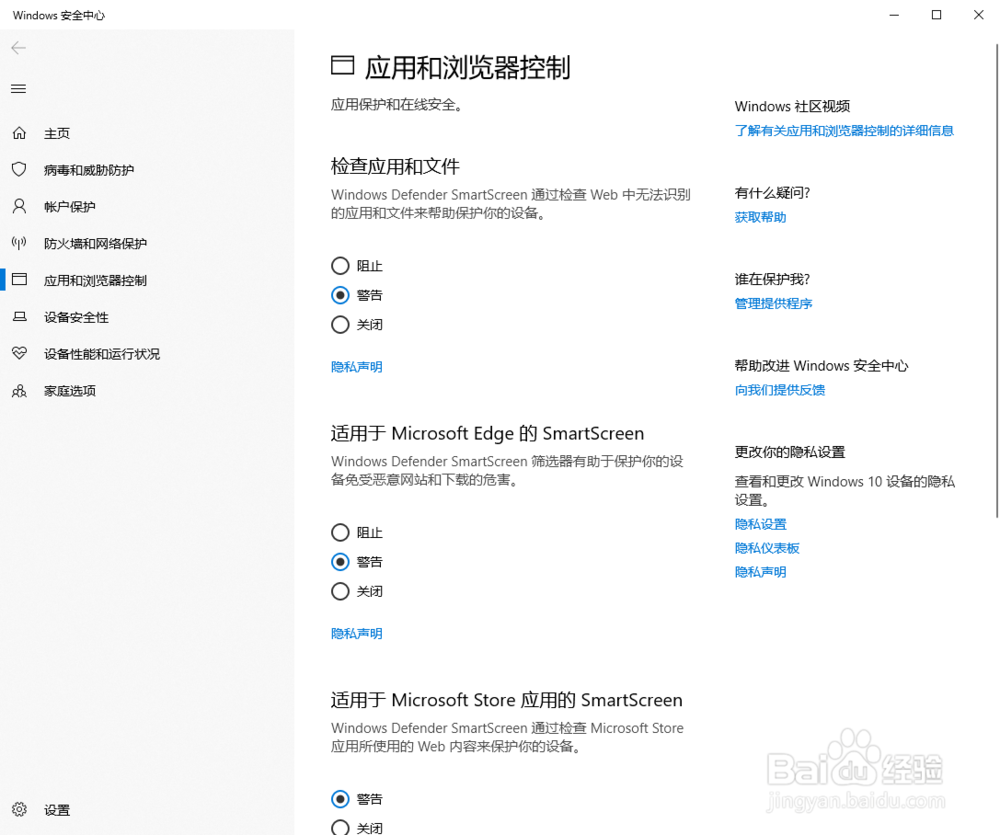Open 设备性能和运行状况 section
The width and height of the screenshot is (1000, 835).
101,354
